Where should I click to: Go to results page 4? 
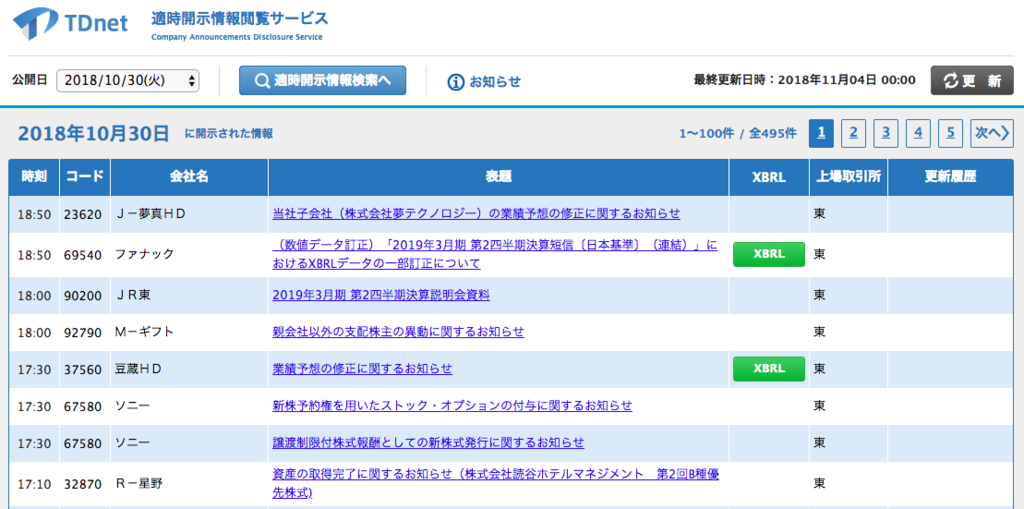coord(918,133)
